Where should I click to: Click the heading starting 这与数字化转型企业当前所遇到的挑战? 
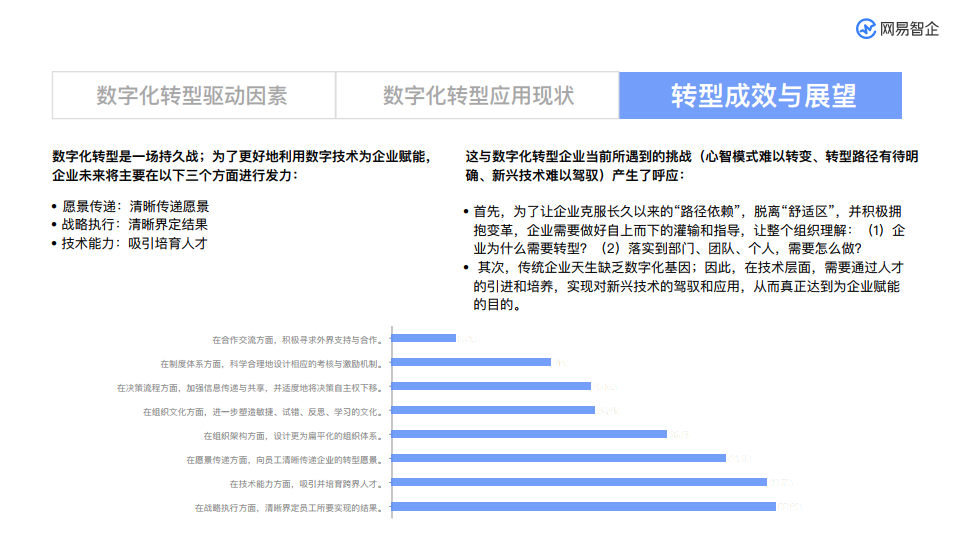[692, 165]
